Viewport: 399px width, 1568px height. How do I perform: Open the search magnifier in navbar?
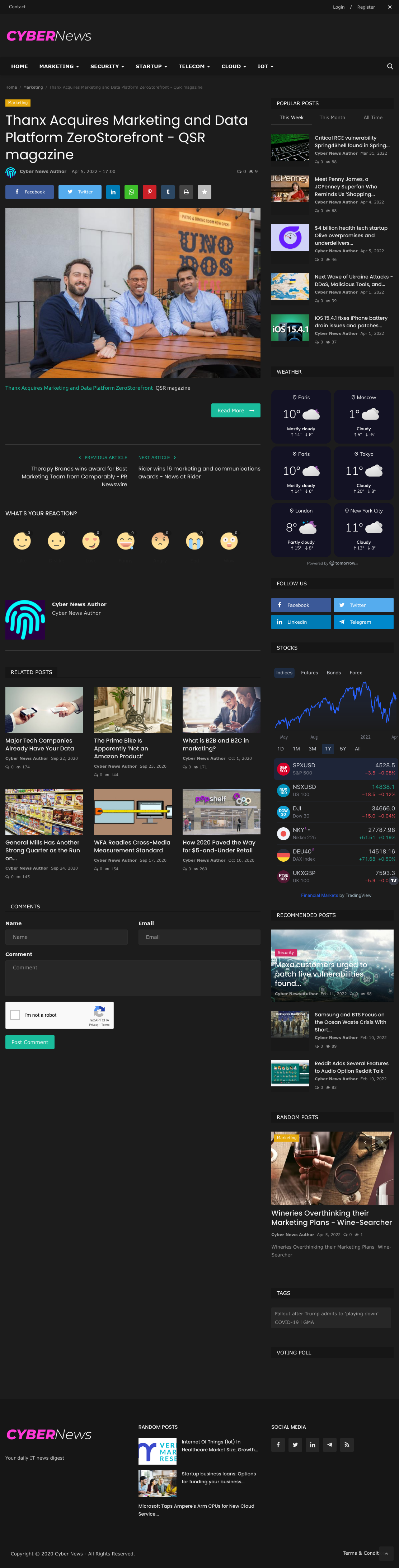tap(390, 66)
